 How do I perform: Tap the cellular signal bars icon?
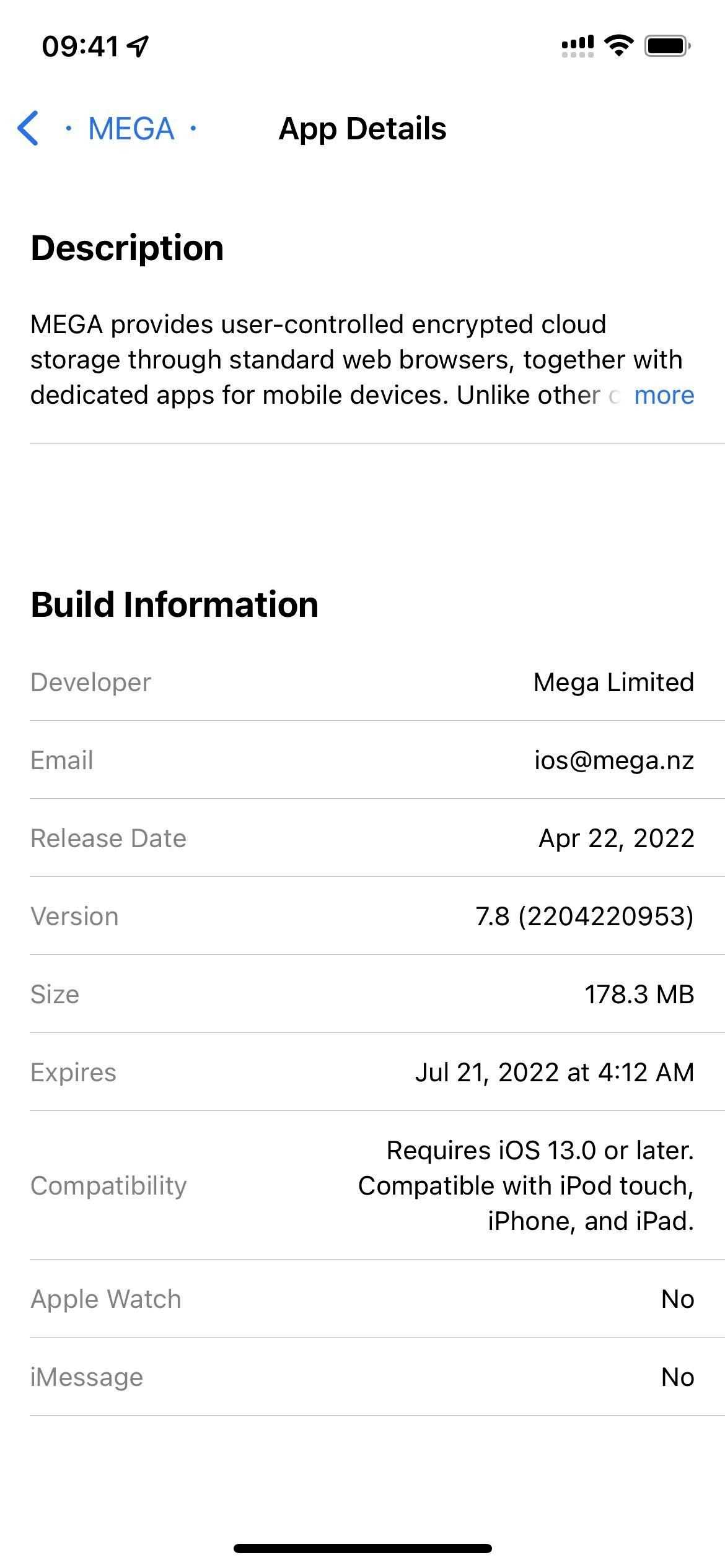577,46
